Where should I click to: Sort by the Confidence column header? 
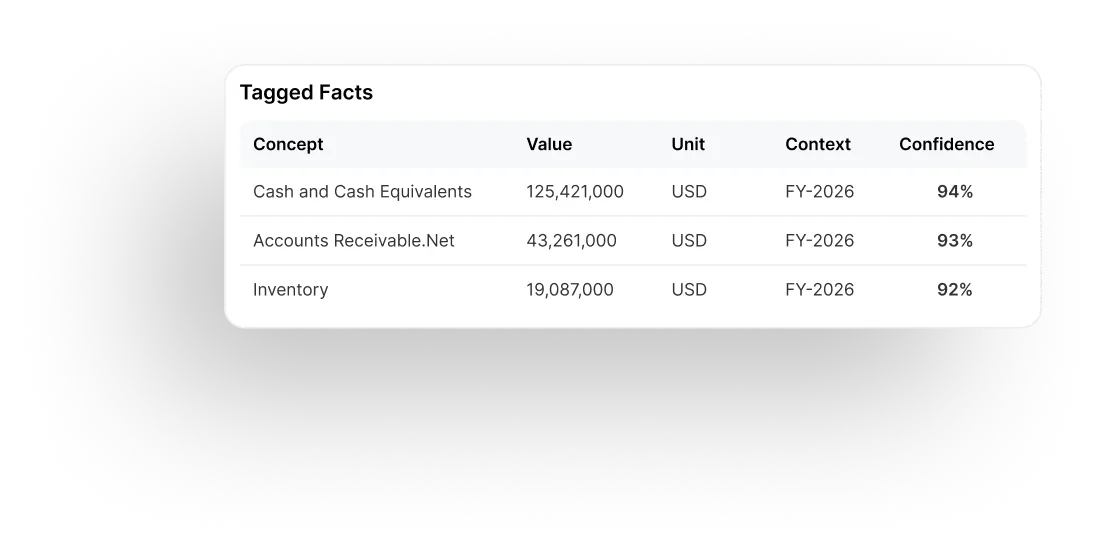[947, 144]
